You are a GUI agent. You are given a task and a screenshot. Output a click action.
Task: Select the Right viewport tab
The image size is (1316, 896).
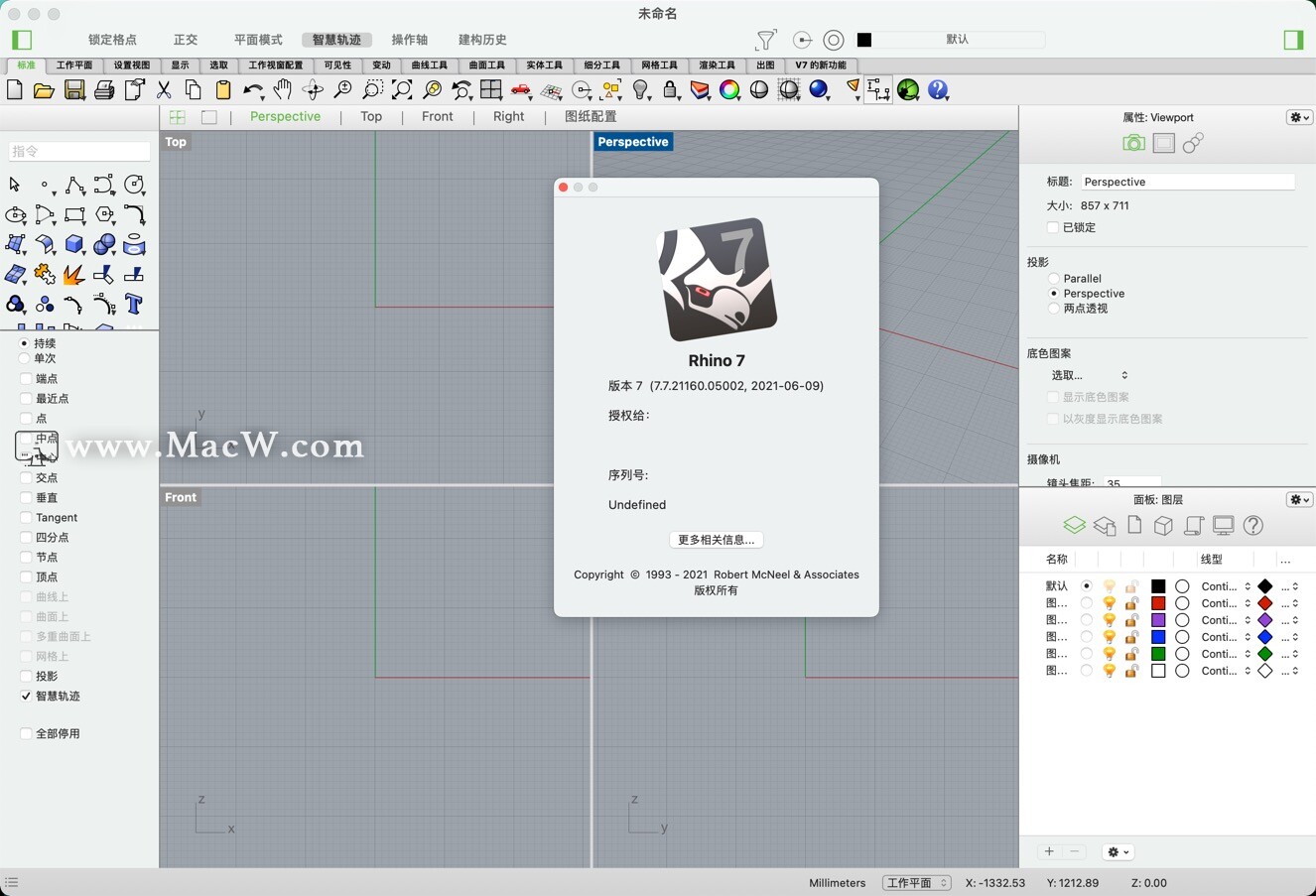[508, 116]
